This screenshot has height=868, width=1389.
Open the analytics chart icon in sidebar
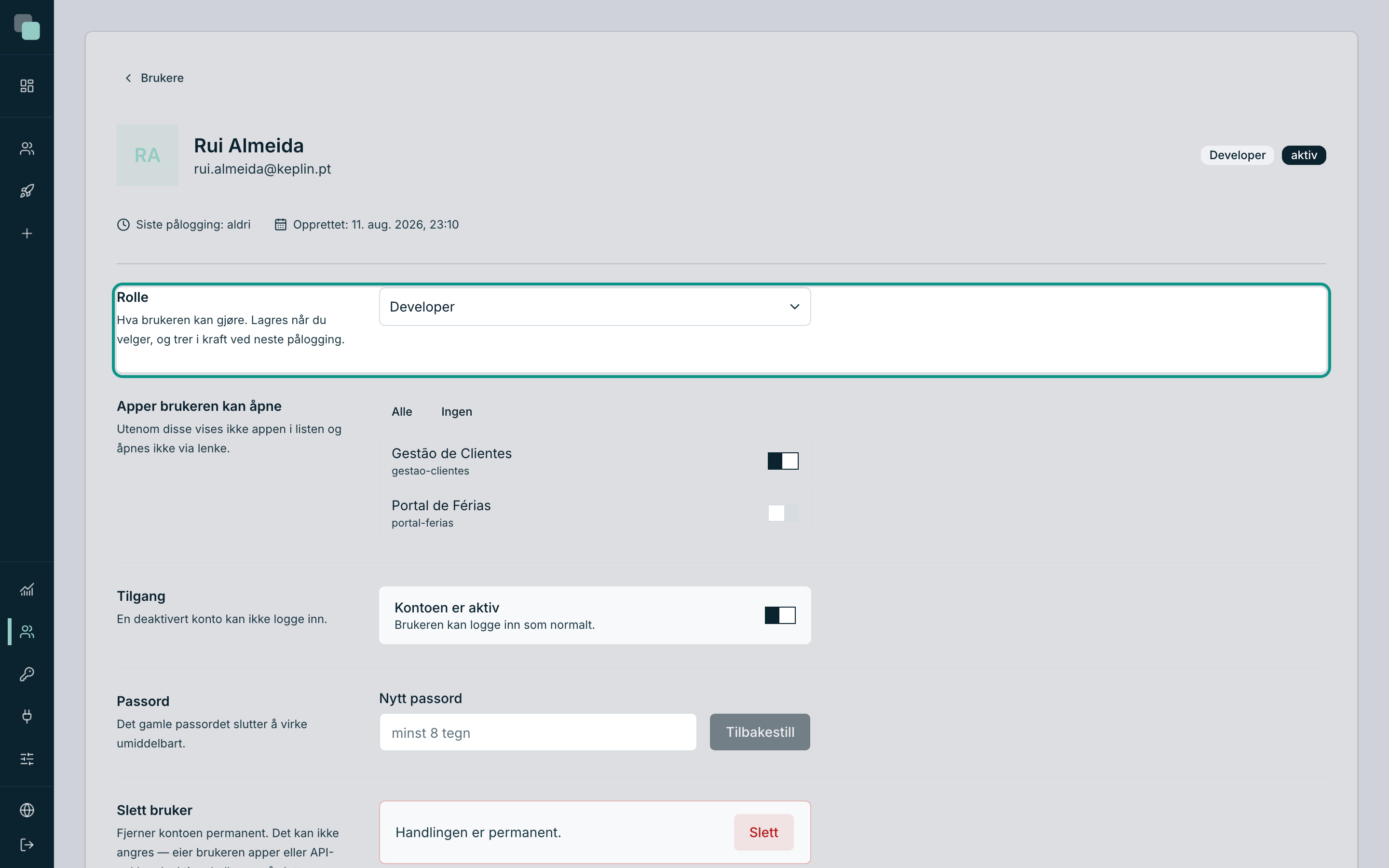[27, 590]
